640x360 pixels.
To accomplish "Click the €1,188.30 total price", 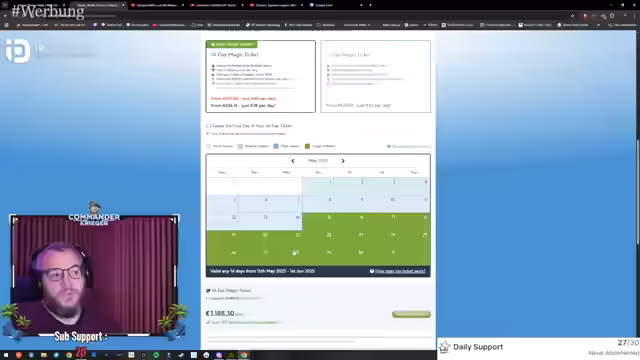I will pos(220,313).
